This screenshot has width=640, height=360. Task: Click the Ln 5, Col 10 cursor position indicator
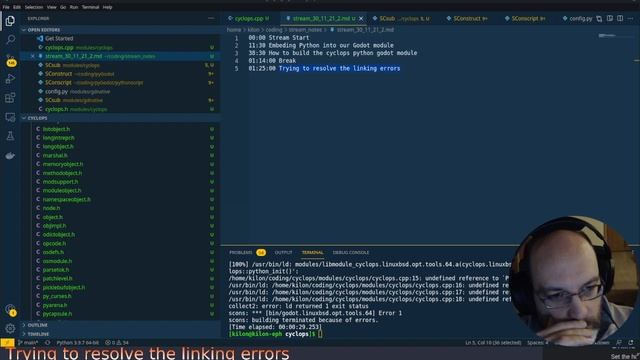(x=493, y=342)
